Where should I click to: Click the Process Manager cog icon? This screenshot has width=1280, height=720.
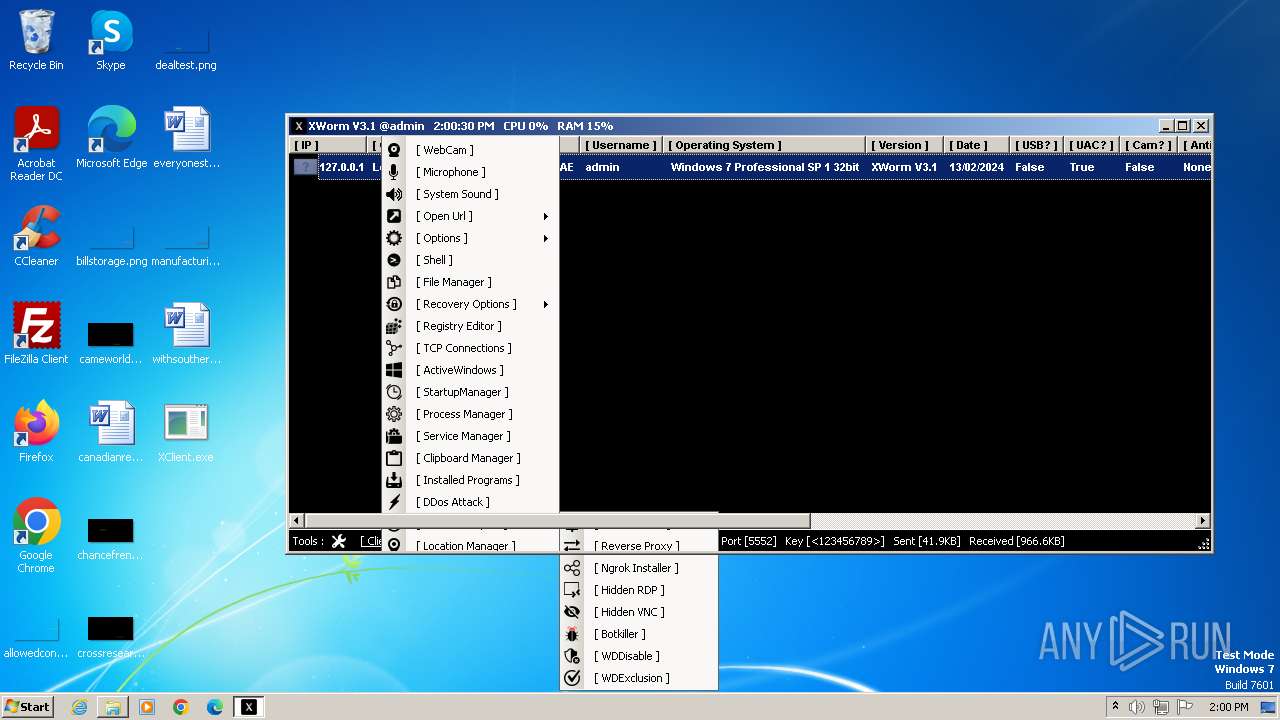click(394, 414)
